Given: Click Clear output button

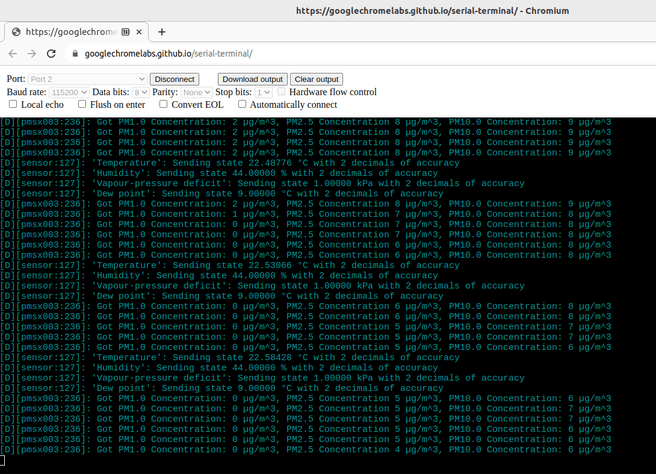Looking at the screenshot, I should [317, 79].
